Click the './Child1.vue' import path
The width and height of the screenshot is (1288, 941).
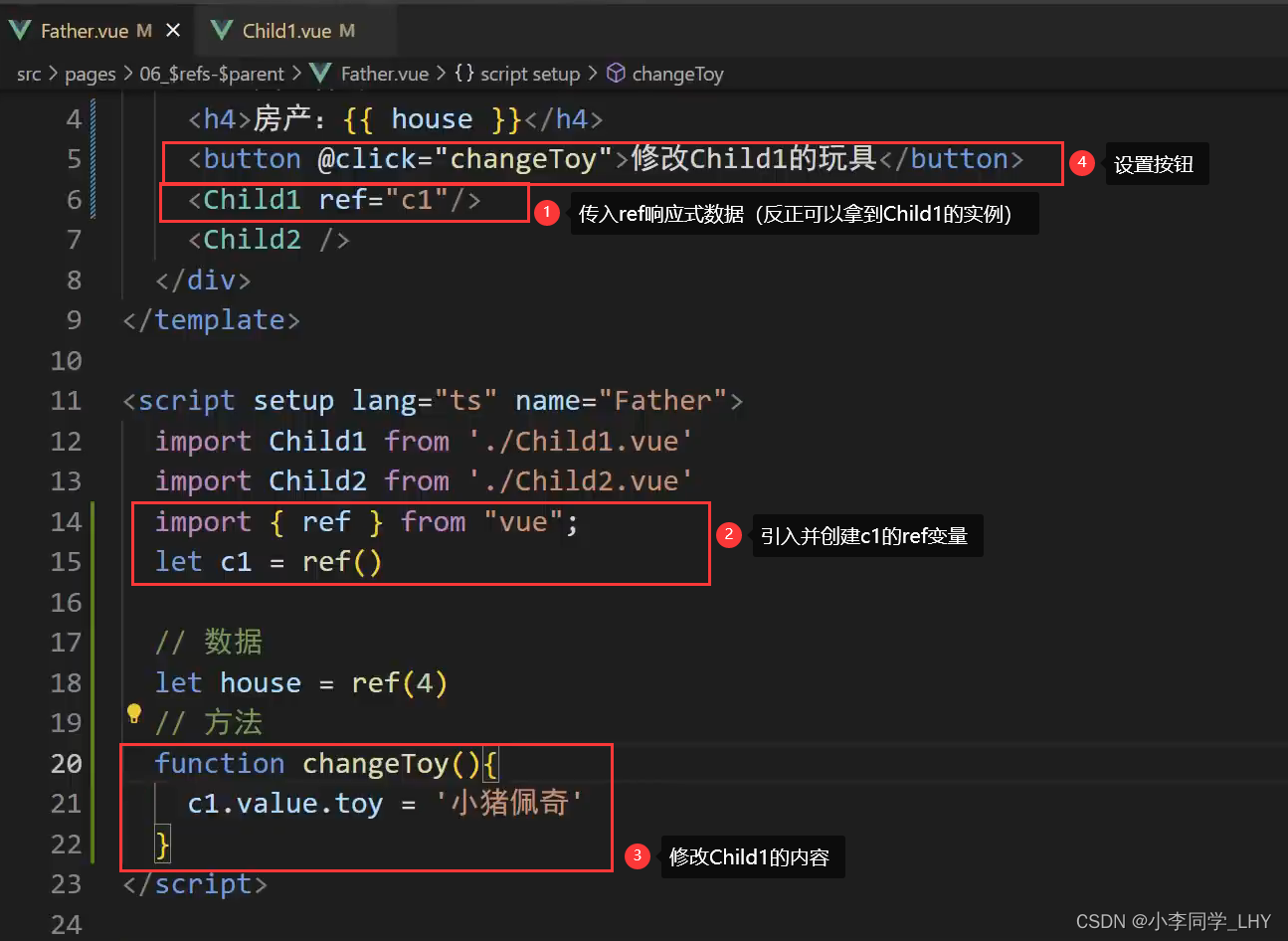tap(580, 441)
